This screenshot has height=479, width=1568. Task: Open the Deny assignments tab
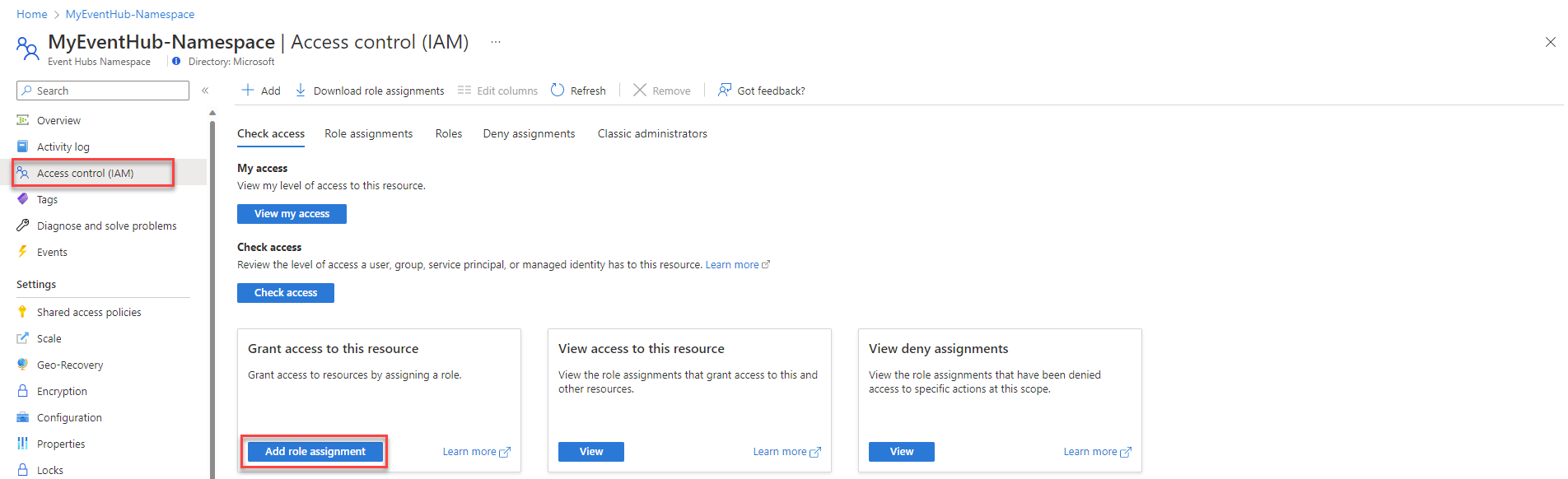tap(529, 133)
